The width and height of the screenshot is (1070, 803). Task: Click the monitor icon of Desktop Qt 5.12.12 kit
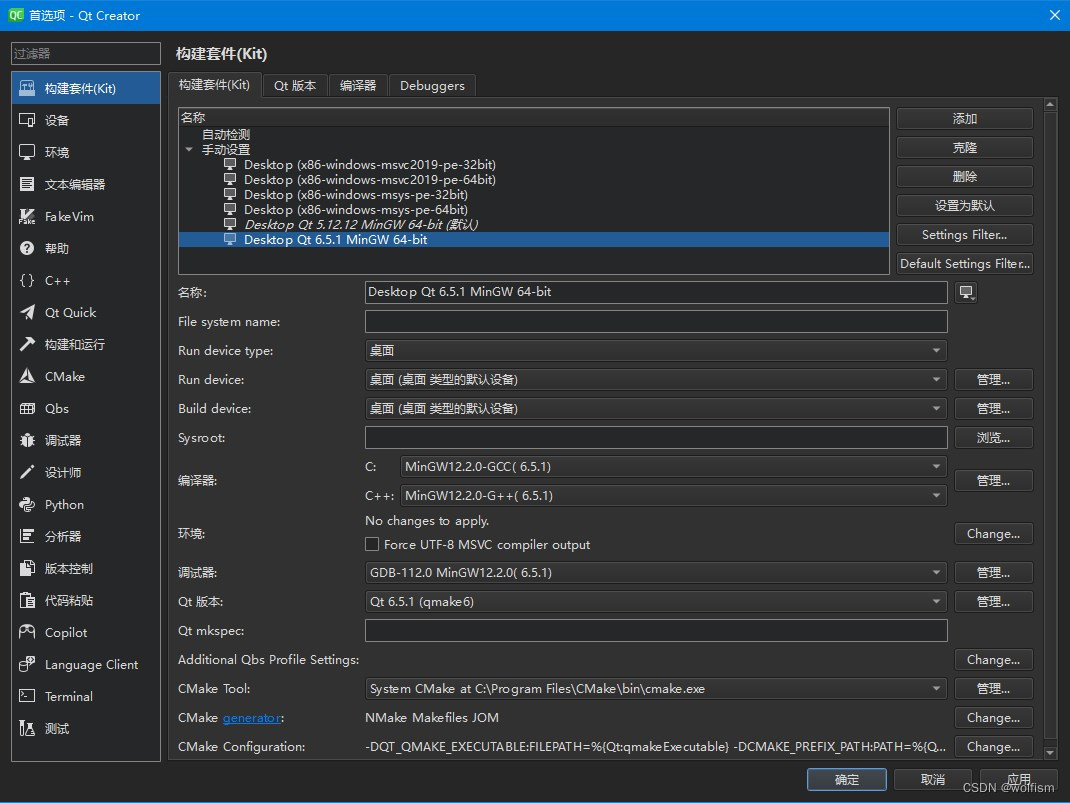pyautogui.click(x=230, y=224)
